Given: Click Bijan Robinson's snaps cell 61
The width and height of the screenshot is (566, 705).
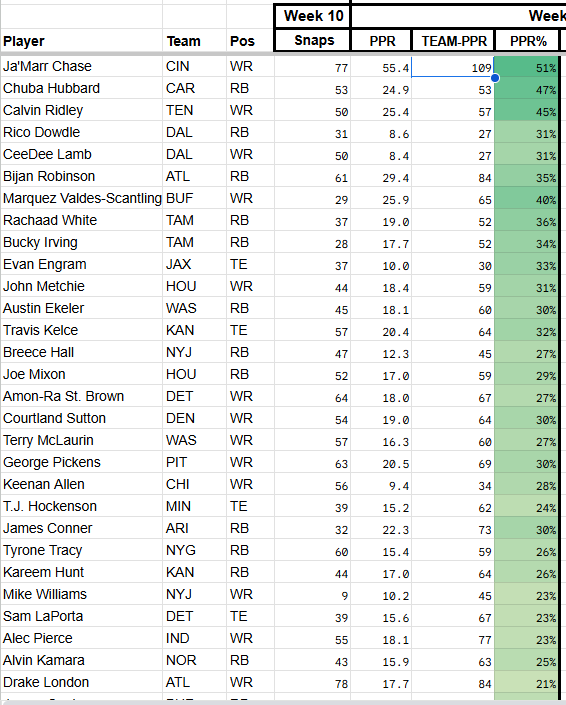Looking at the screenshot, I should [x=312, y=176].
